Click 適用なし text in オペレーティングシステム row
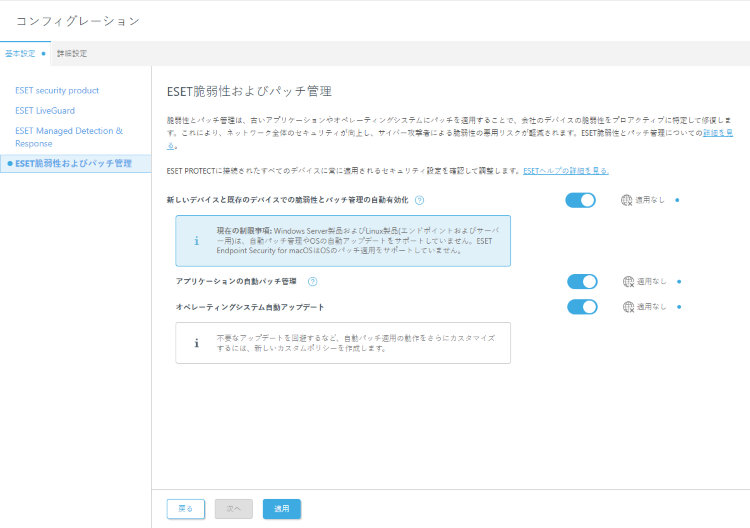 (x=651, y=307)
